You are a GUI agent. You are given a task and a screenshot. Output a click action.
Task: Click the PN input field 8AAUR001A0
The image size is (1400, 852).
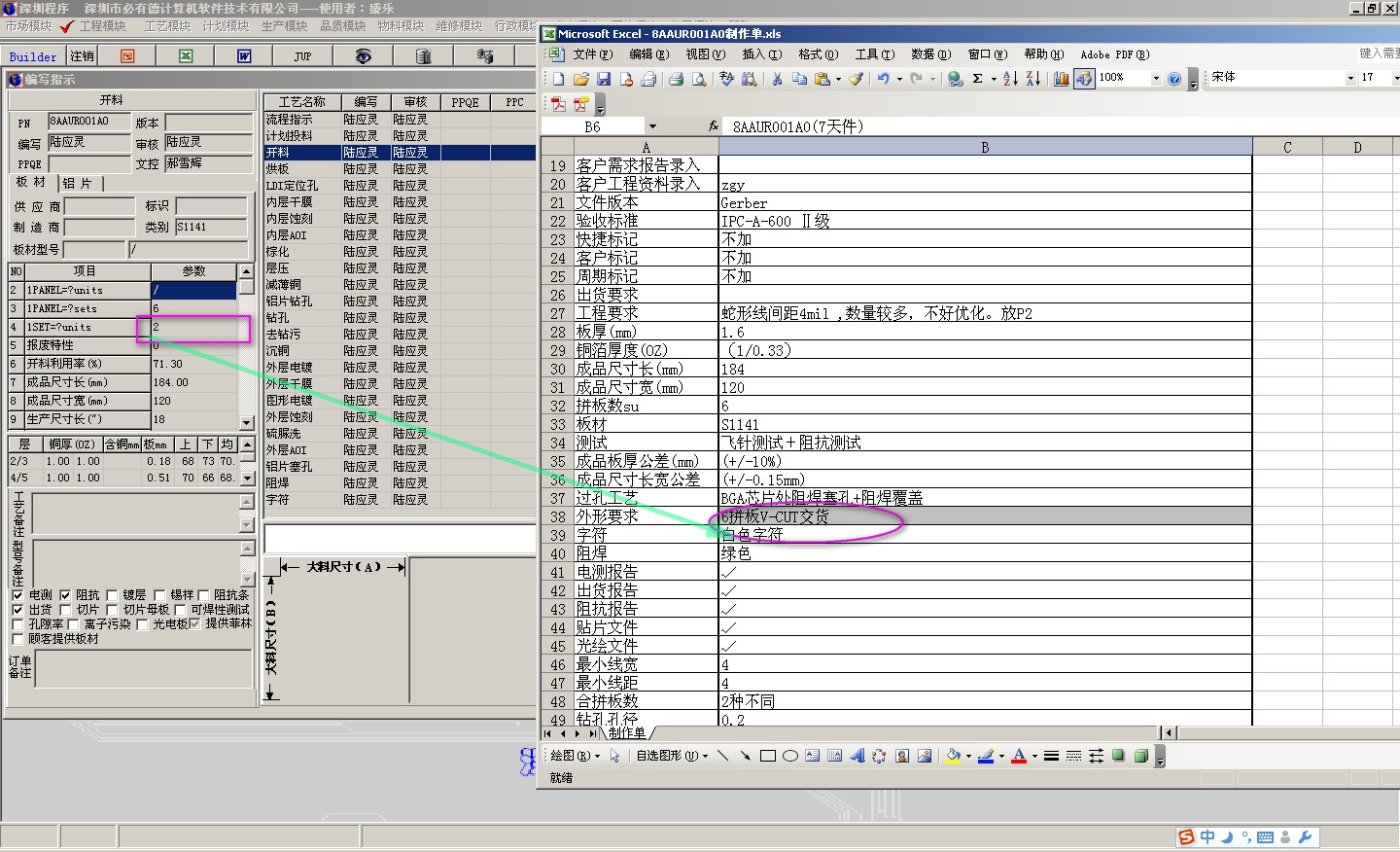[x=90, y=122]
